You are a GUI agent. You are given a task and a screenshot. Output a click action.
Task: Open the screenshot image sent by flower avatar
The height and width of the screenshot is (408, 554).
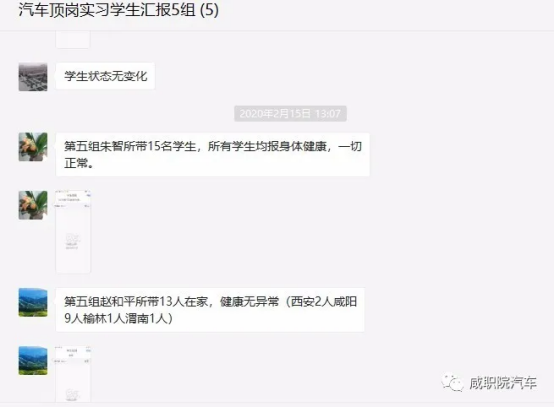pos(73,232)
